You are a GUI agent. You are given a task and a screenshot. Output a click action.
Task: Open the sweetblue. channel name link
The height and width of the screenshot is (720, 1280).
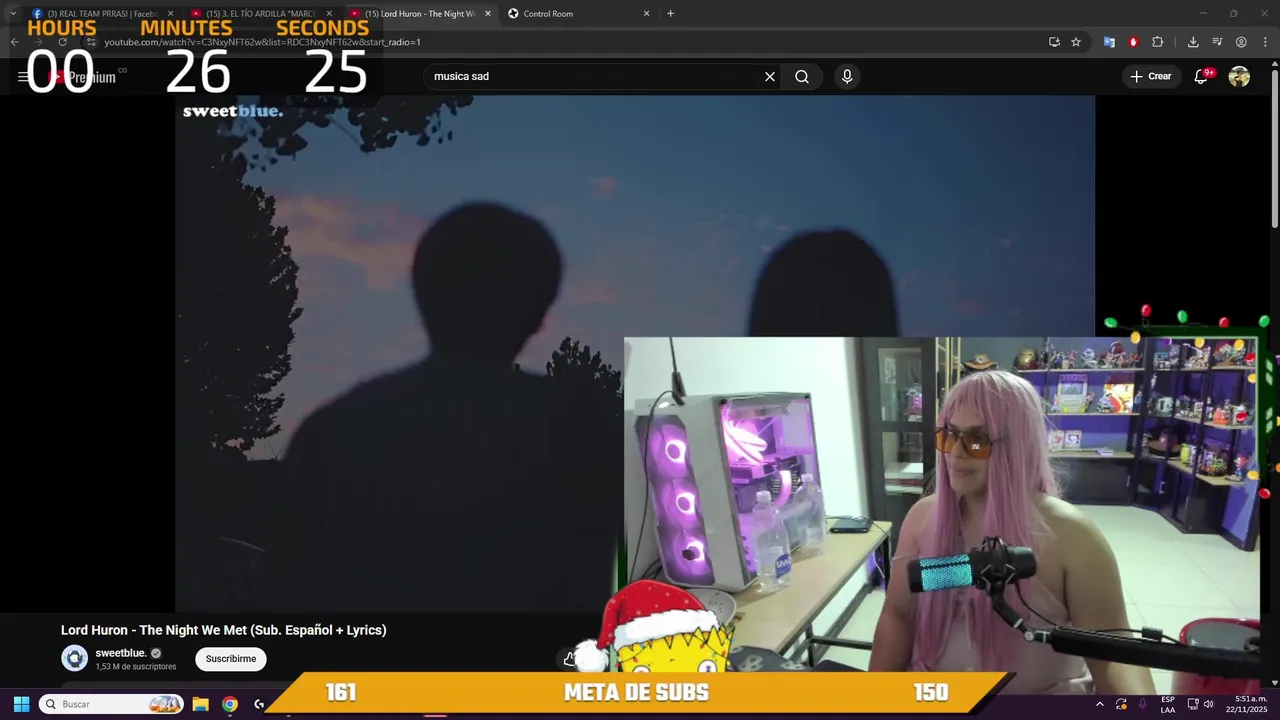point(120,653)
